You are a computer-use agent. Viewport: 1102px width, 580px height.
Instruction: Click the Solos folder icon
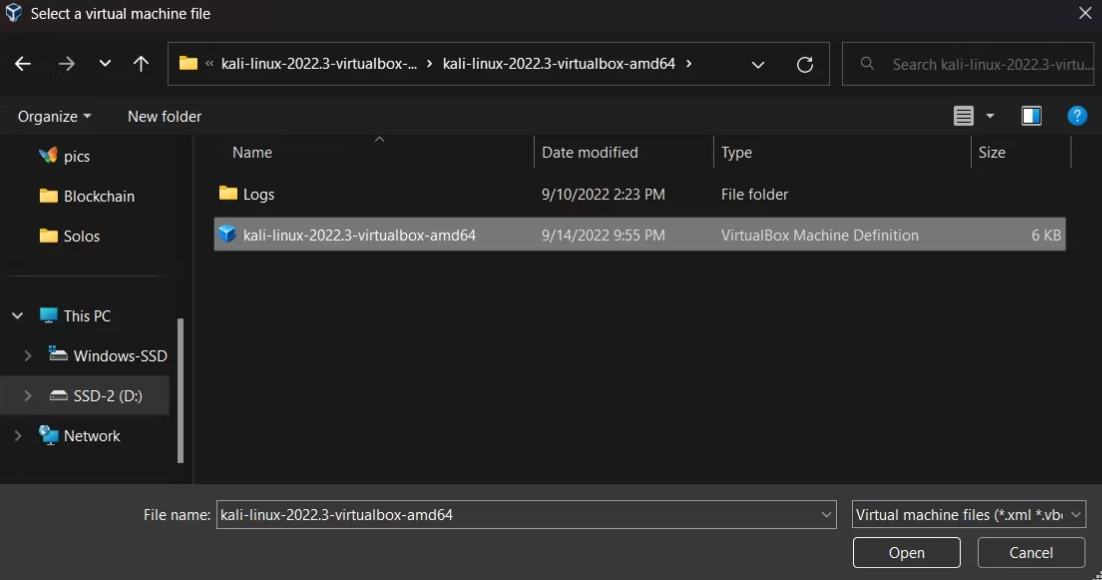(48, 236)
